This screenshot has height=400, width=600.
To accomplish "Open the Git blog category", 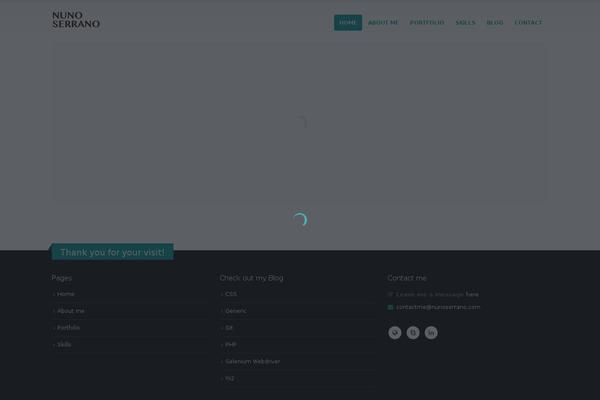I will pyautogui.click(x=229, y=328).
